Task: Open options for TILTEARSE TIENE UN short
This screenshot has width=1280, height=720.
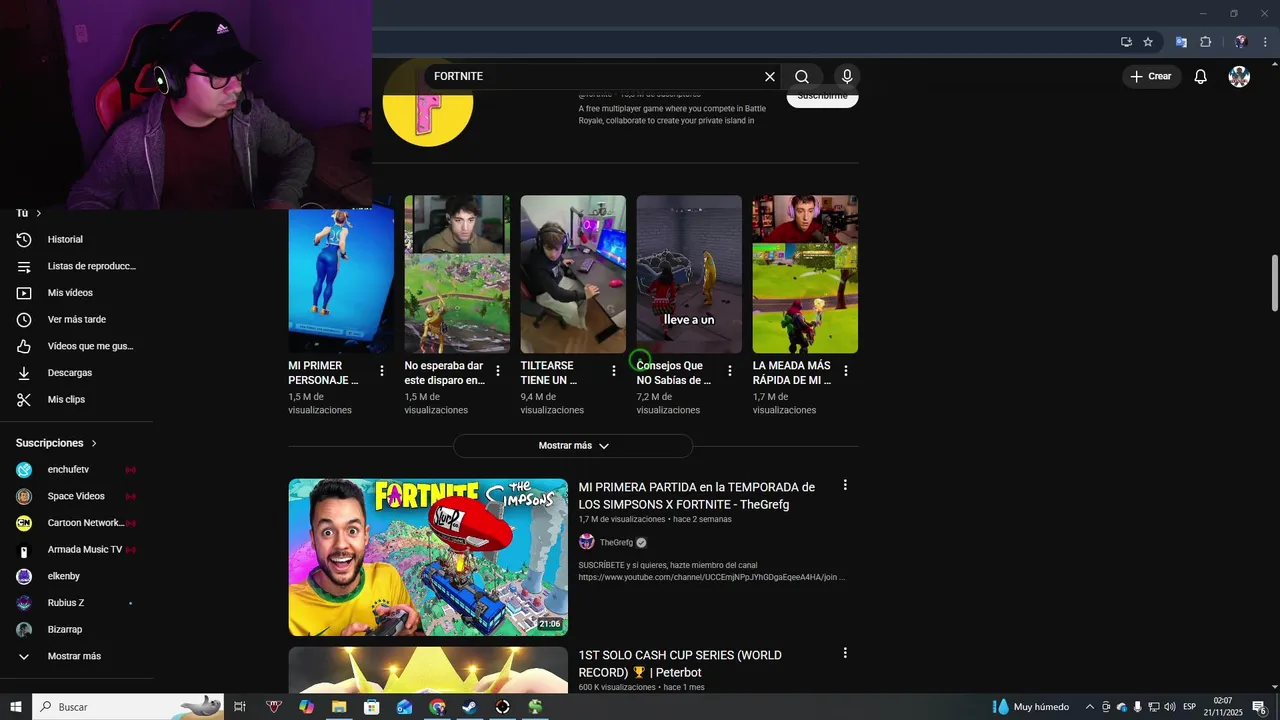Action: (x=614, y=371)
